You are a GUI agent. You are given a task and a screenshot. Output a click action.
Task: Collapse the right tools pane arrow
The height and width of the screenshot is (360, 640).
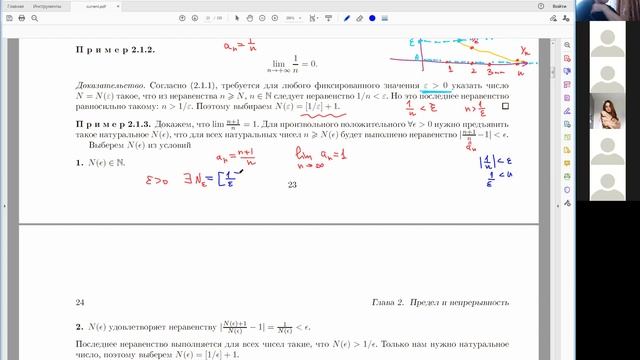click(558, 206)
